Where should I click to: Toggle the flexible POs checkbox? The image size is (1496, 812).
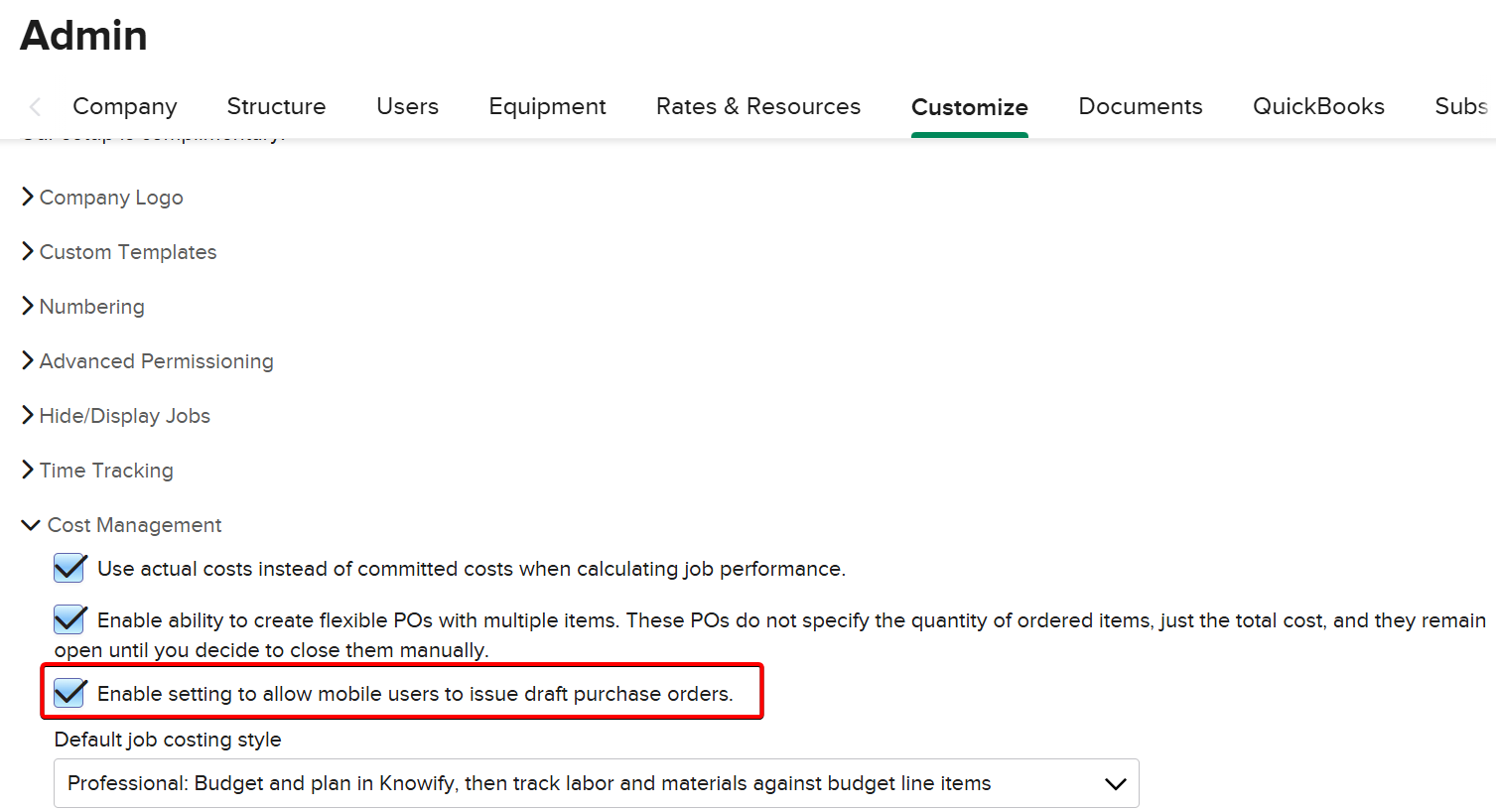(69, 620)
